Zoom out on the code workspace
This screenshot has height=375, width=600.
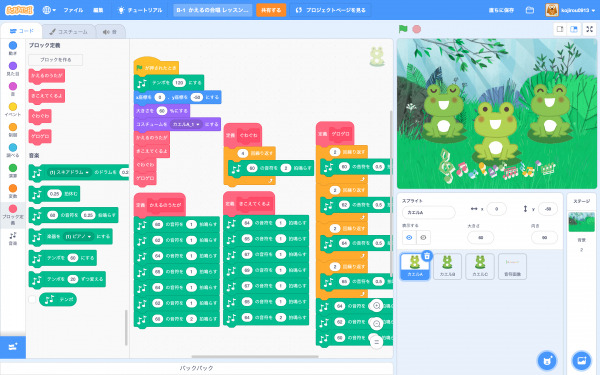click(x=377, y=324)
